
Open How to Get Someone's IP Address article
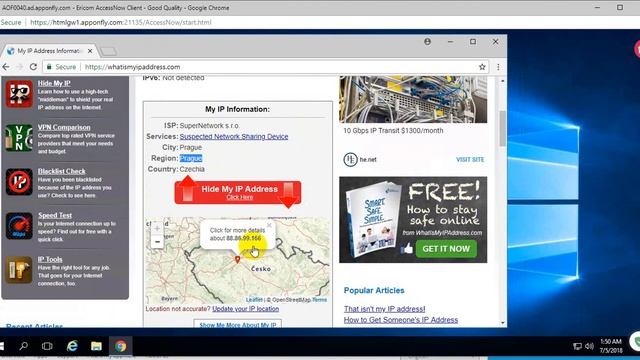tap(401, 320)
